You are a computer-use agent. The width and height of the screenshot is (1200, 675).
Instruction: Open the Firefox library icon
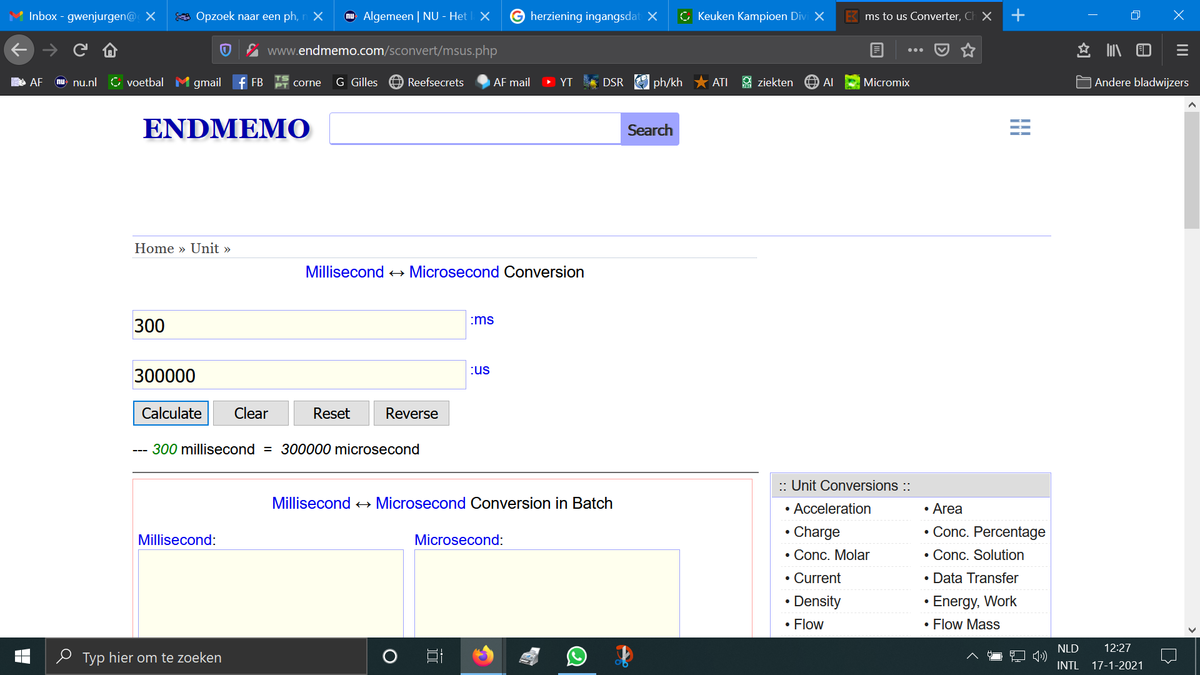click(1114, 50)
